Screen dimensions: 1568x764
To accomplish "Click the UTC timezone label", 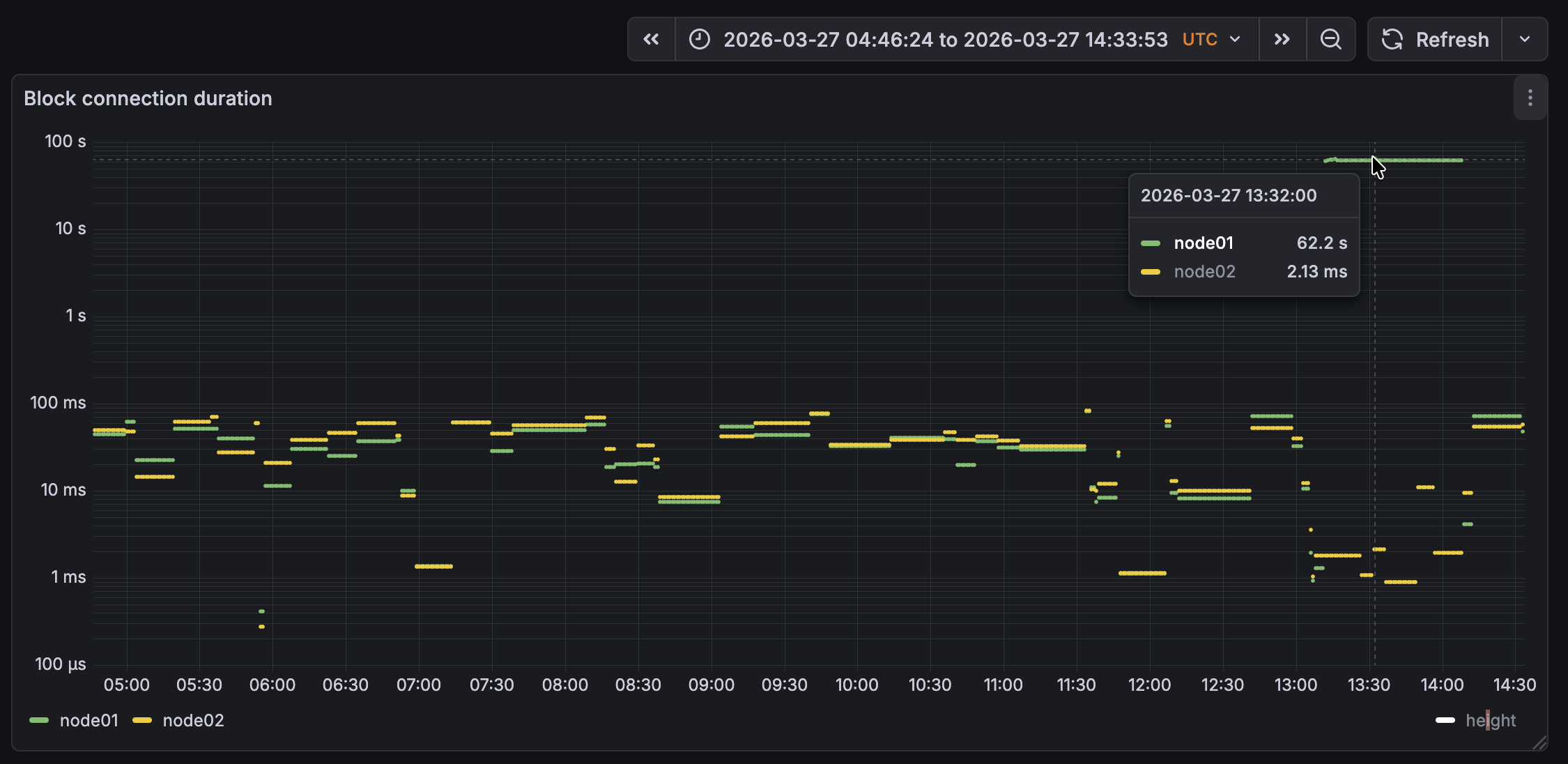I will tap(1199, 40).
